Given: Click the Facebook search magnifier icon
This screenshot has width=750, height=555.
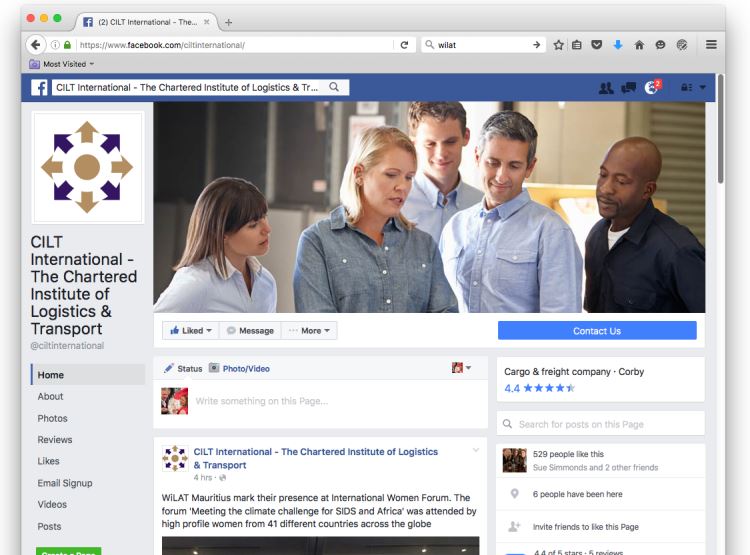Looking at the screenshot, I should tap(334, 87).
